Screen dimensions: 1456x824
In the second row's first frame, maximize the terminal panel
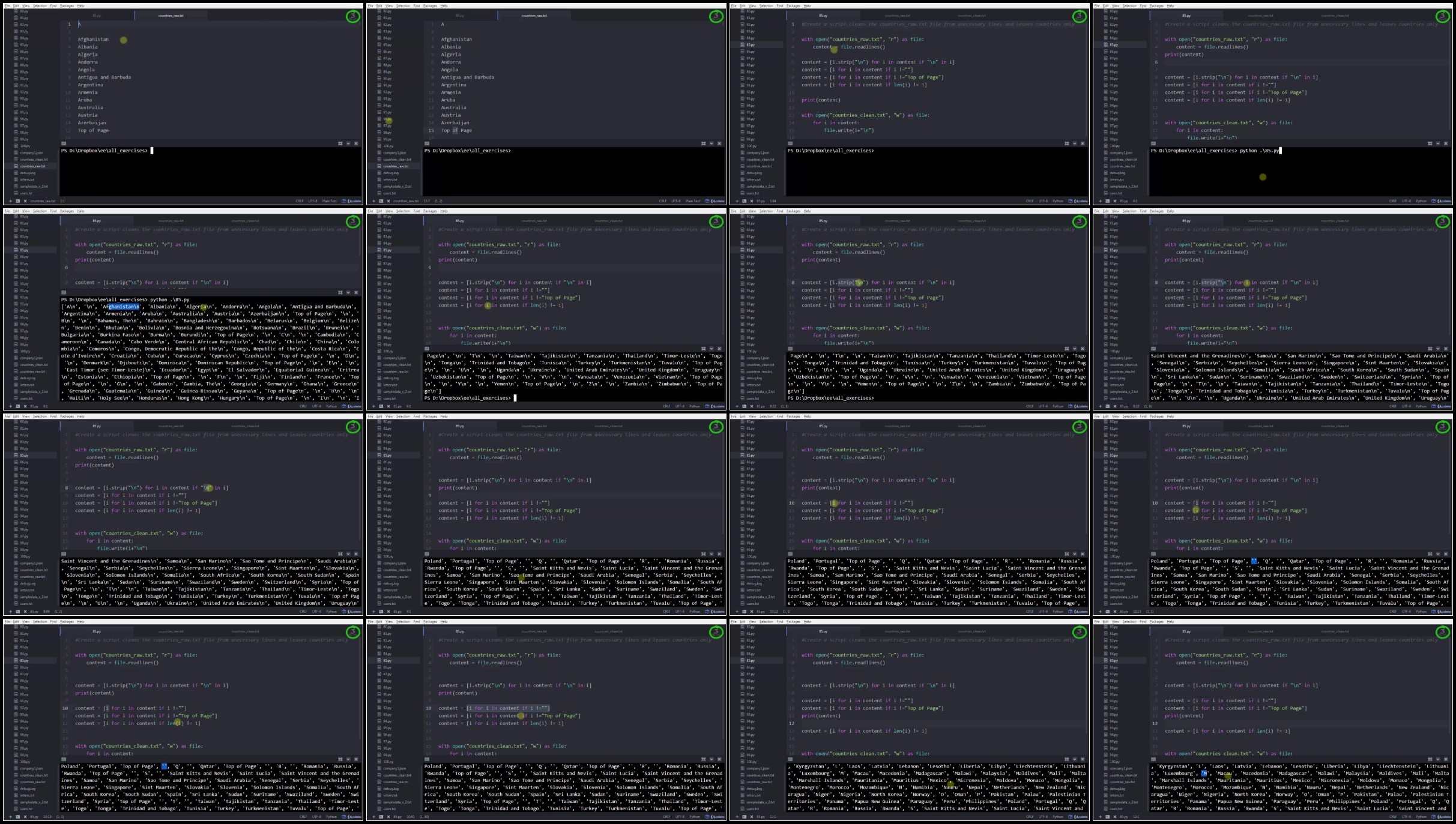pos(340,292)
